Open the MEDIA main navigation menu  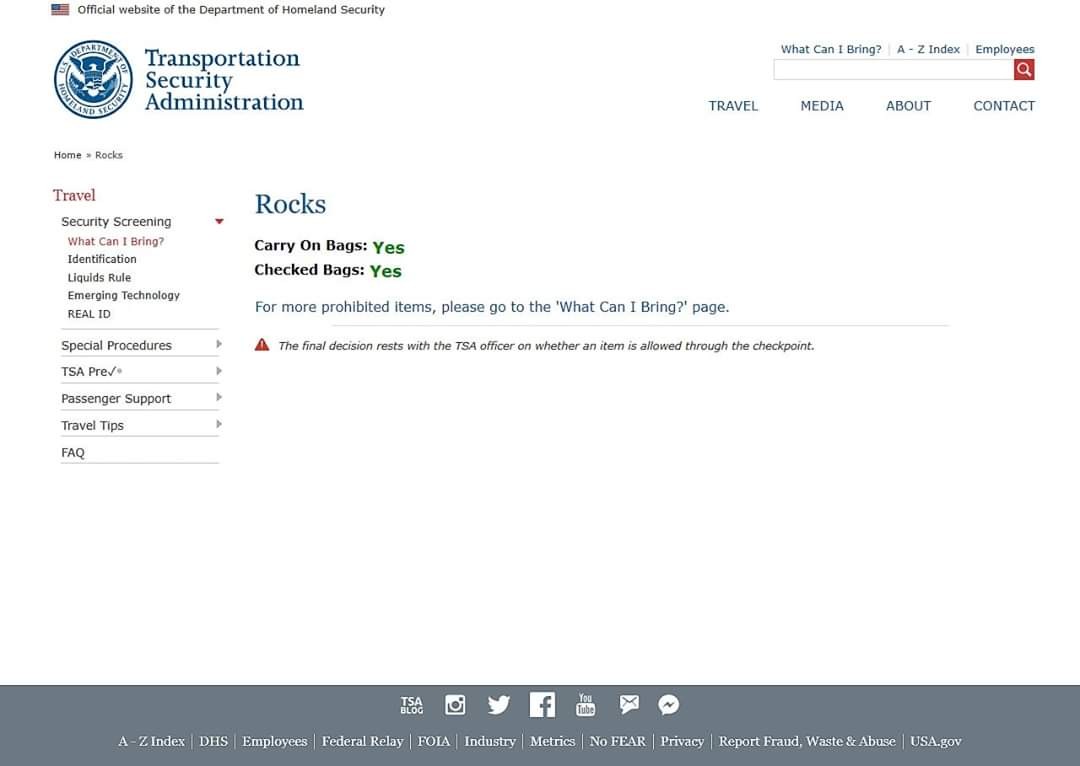pos(821,106)
